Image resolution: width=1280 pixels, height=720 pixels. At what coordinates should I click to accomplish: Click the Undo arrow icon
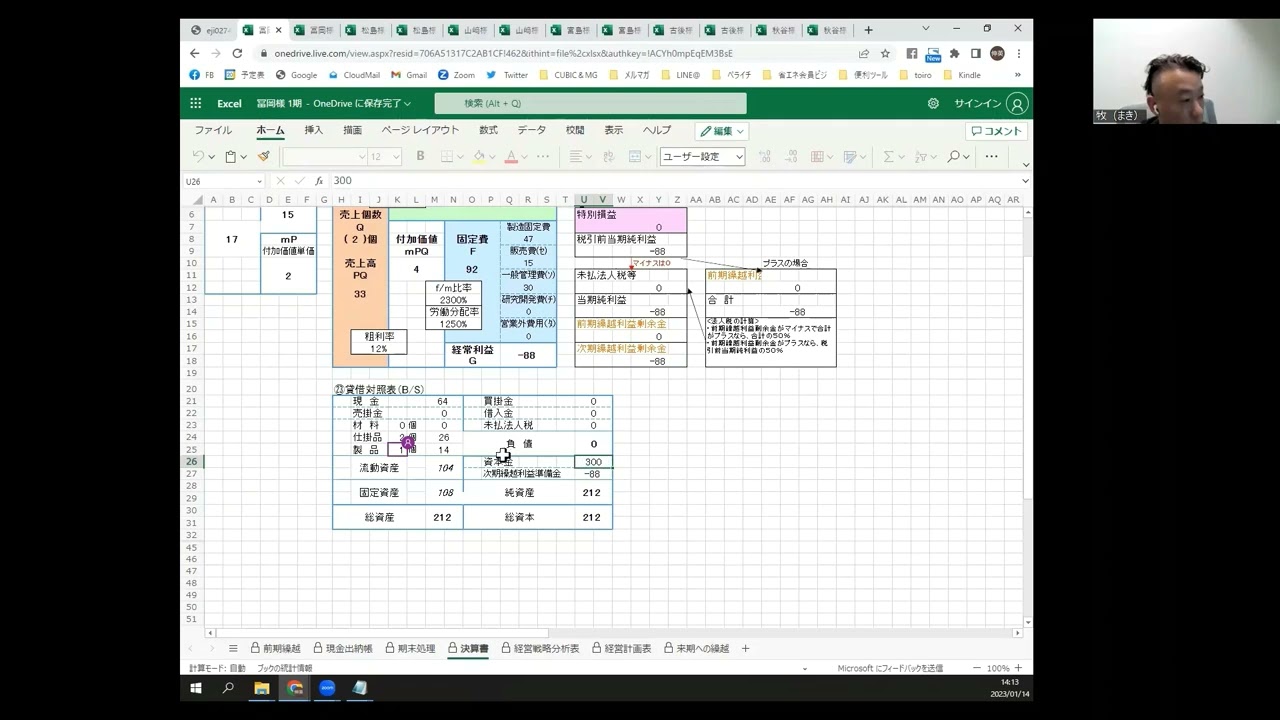coord(198,156)
